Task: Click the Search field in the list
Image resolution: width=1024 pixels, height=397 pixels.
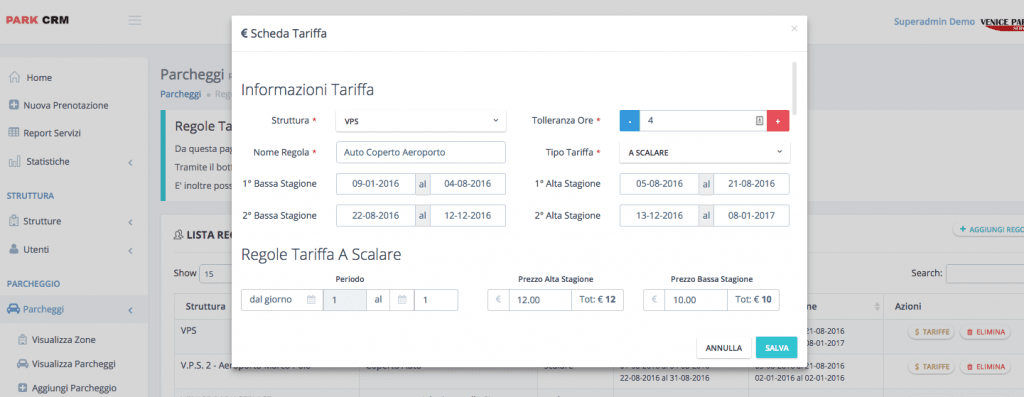Action: point(985,273)
